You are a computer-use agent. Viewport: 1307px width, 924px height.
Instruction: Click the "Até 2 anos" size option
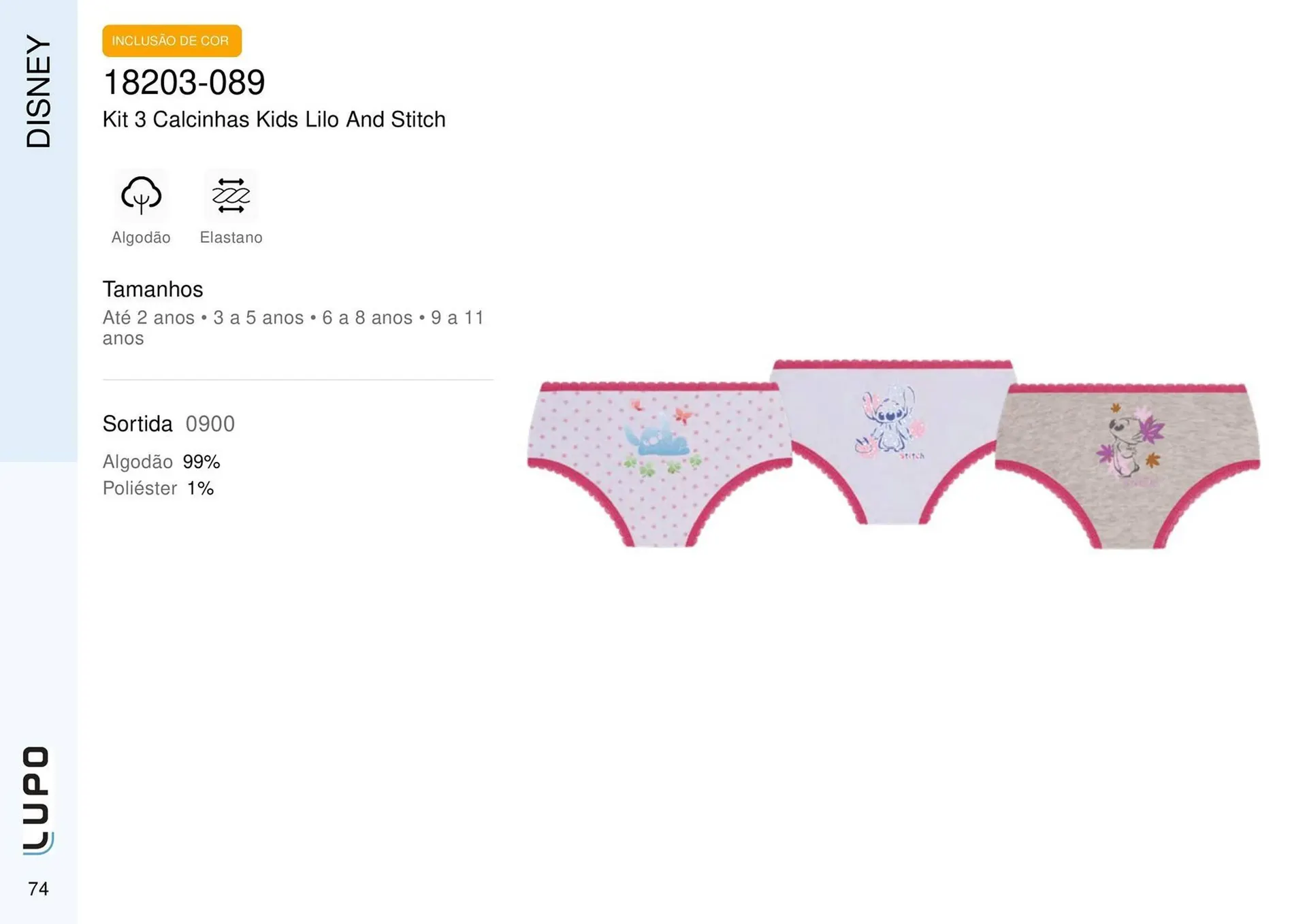(x=148, y=318)
